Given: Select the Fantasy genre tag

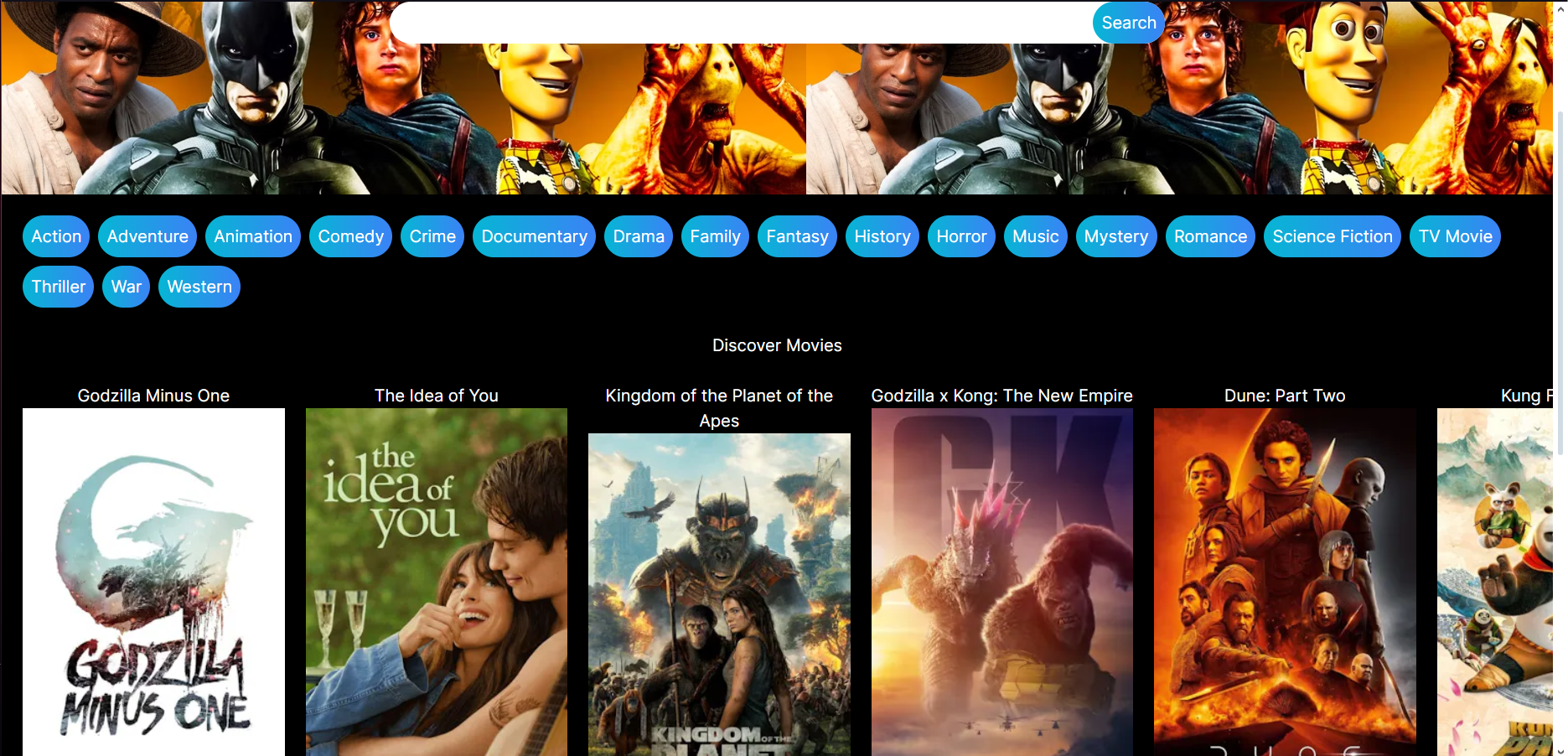Looking at the screenshot, I should 797,236.
